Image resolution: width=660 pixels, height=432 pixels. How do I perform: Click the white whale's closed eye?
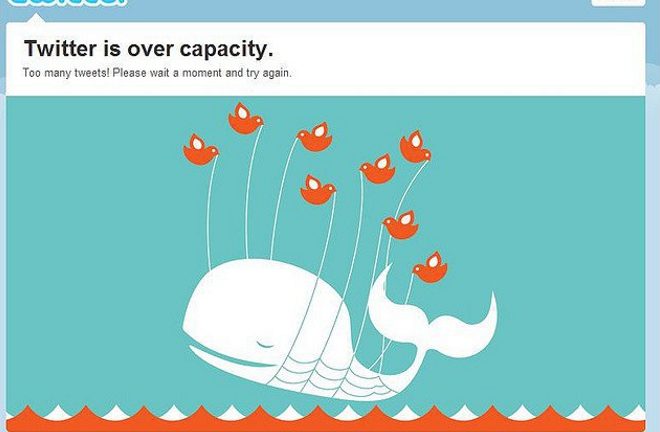[264, 345]
